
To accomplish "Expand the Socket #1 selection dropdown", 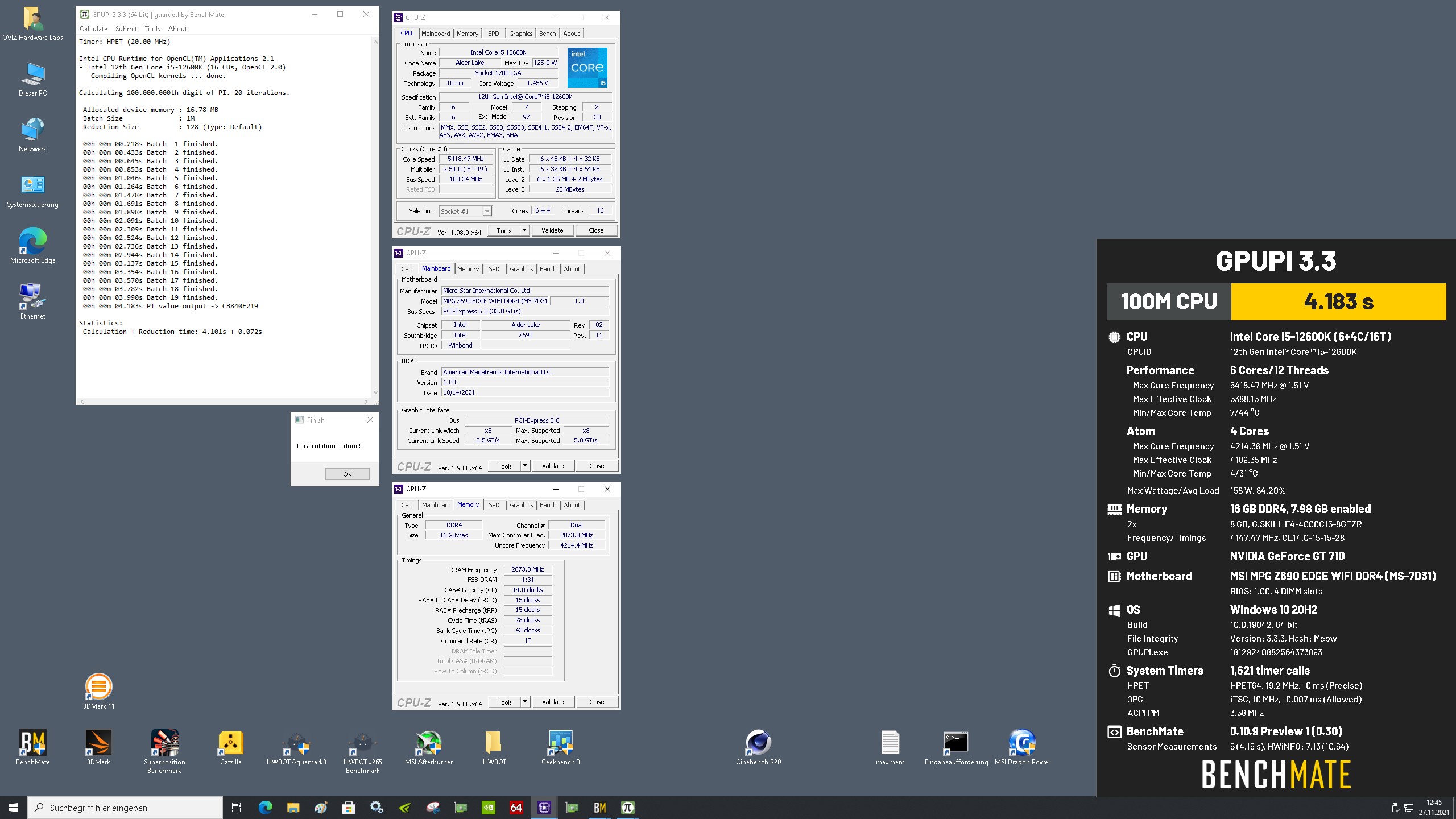I will (487, 211).
